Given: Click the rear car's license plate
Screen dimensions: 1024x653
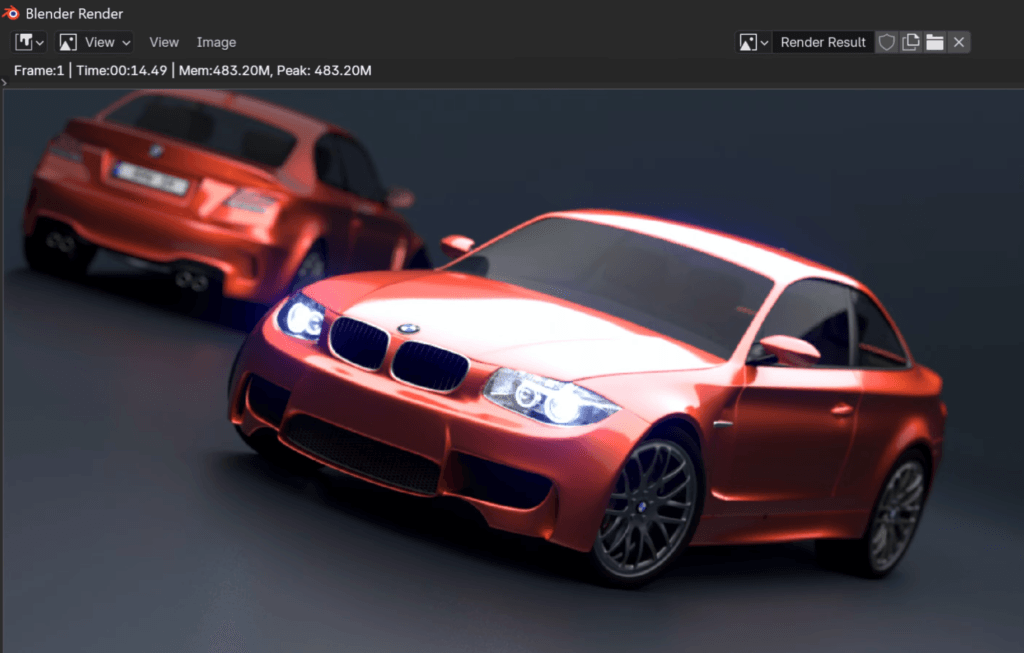Looking at the screenshot, I should 151,178.
